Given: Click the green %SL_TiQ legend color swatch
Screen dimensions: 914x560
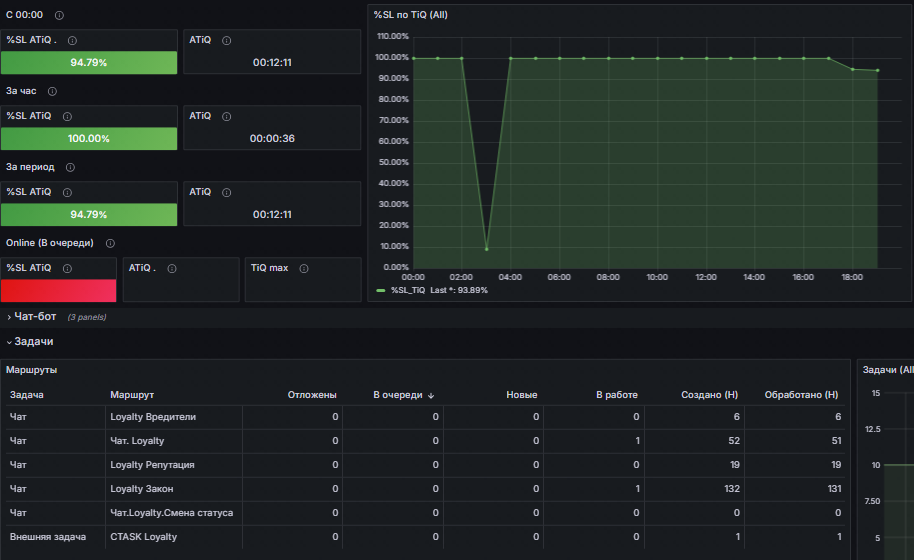Looking at the screenshot, I should pos(381,290).
